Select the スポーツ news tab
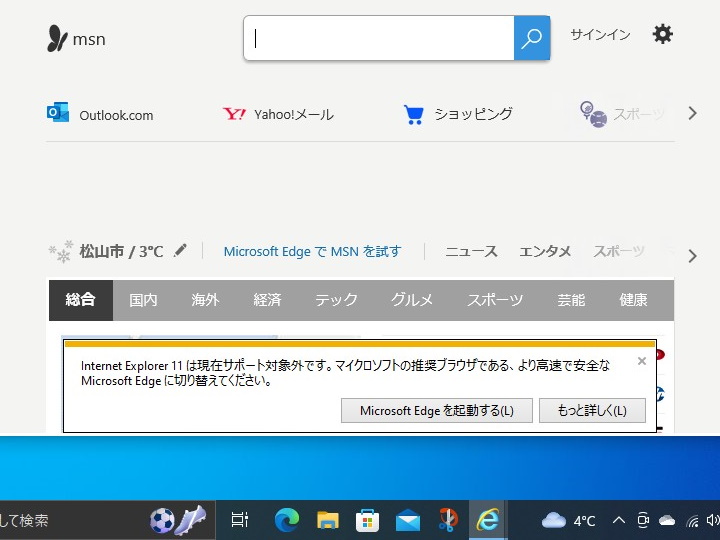This screenshot has width=720, height=540. (495, 300)
